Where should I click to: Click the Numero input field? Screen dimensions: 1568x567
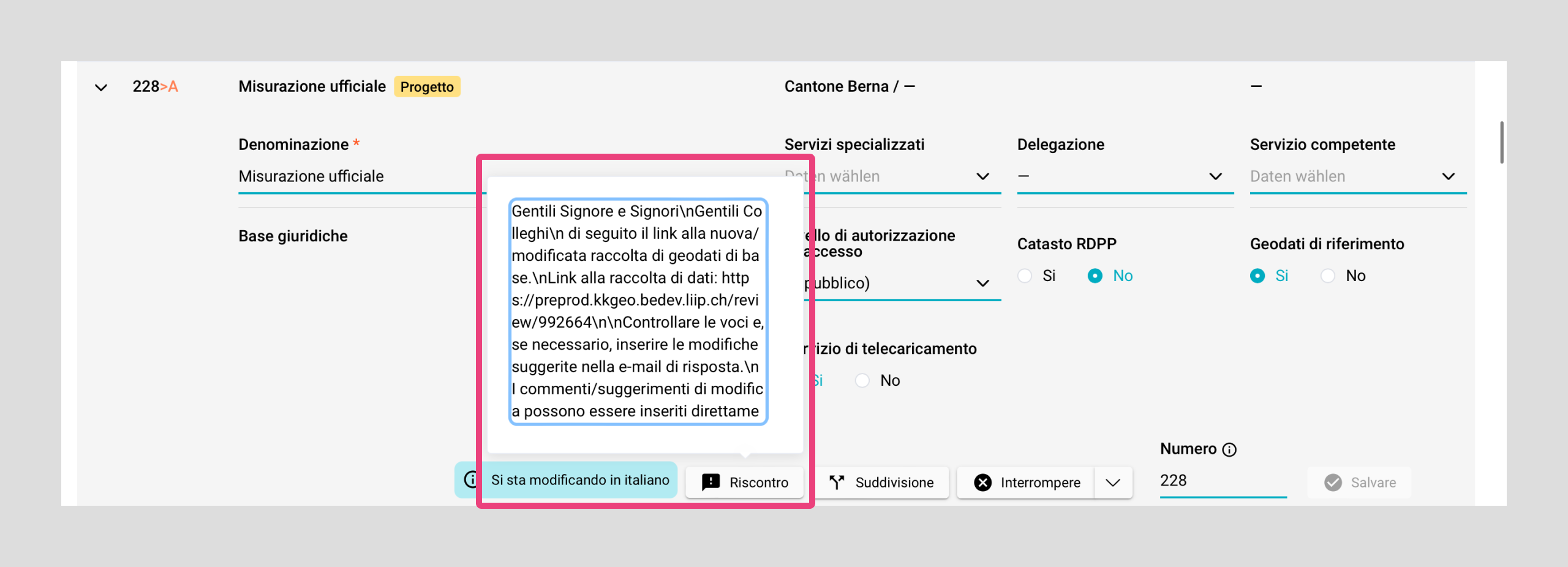1223,481
